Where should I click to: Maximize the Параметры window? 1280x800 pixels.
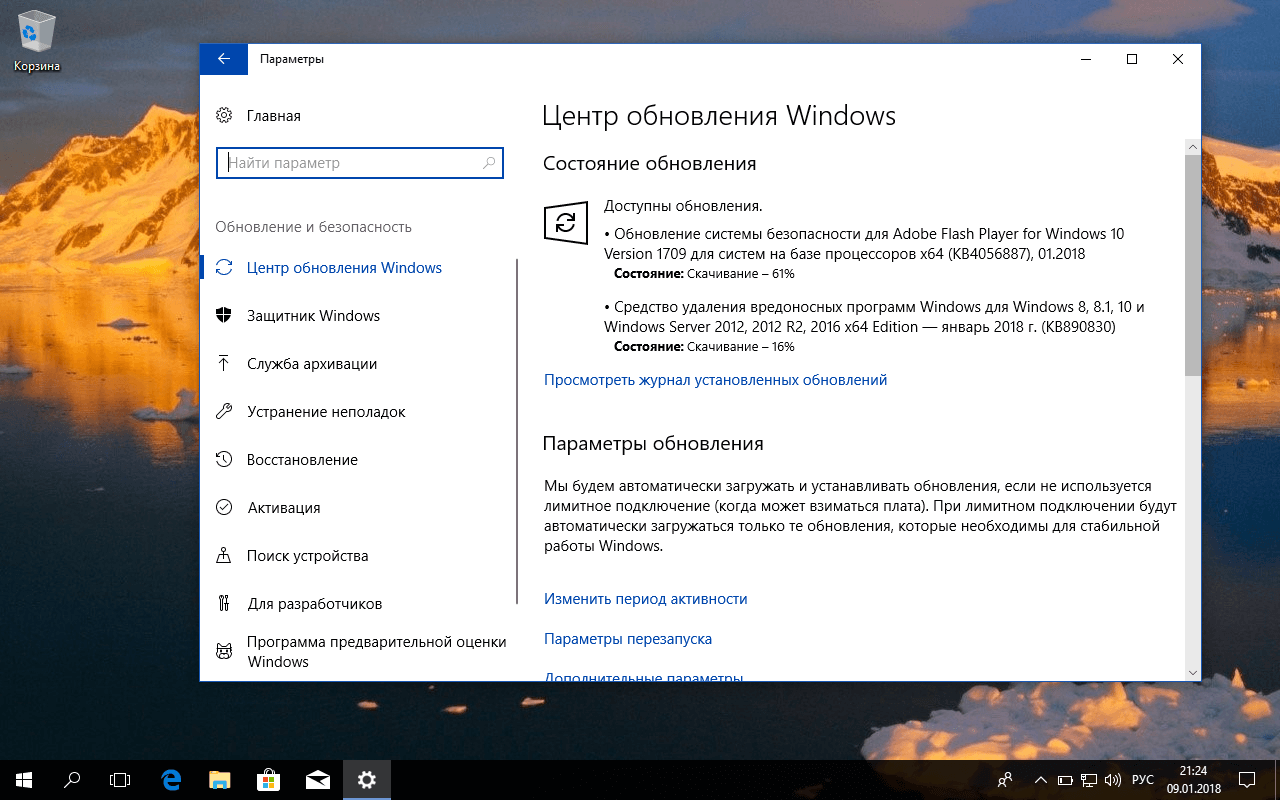[1132, 59]
